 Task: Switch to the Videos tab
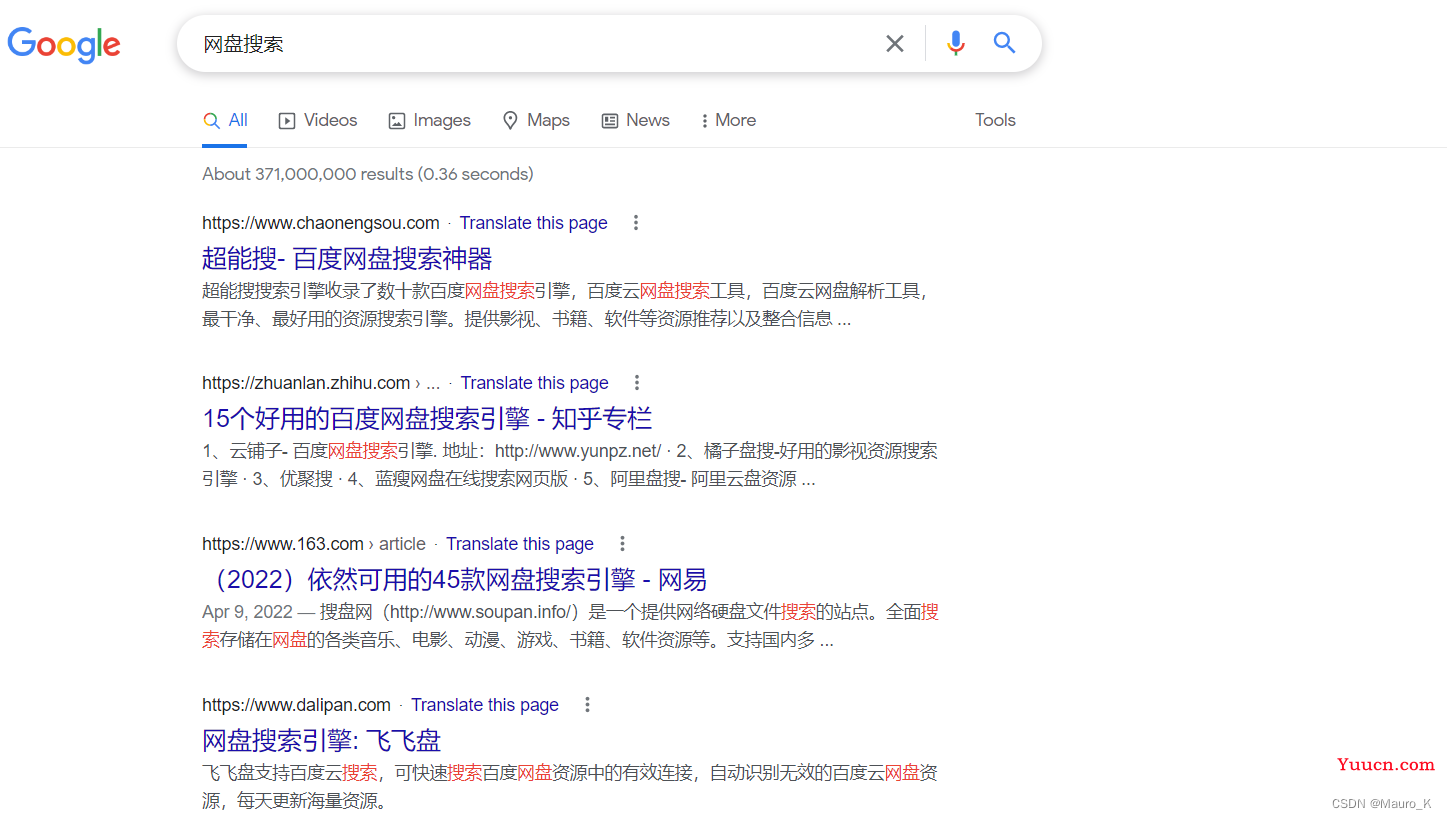pos(317,121)
